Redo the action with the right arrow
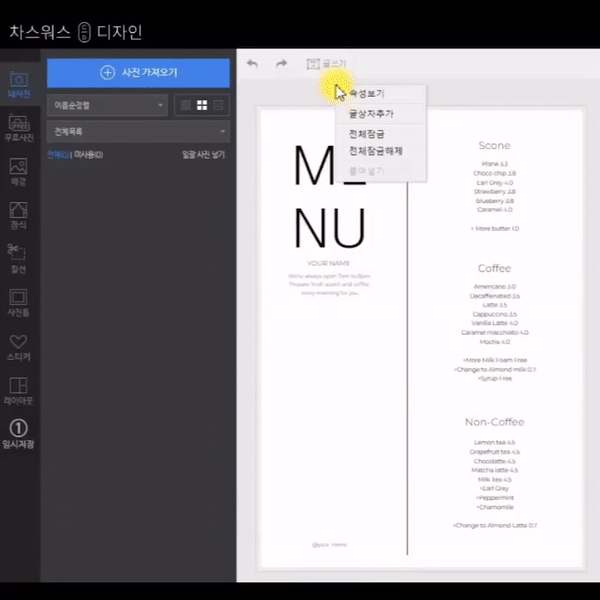Image resolution: width=600 pixels, height=600 pixels. pyautogui.click(x=281, y=64)
